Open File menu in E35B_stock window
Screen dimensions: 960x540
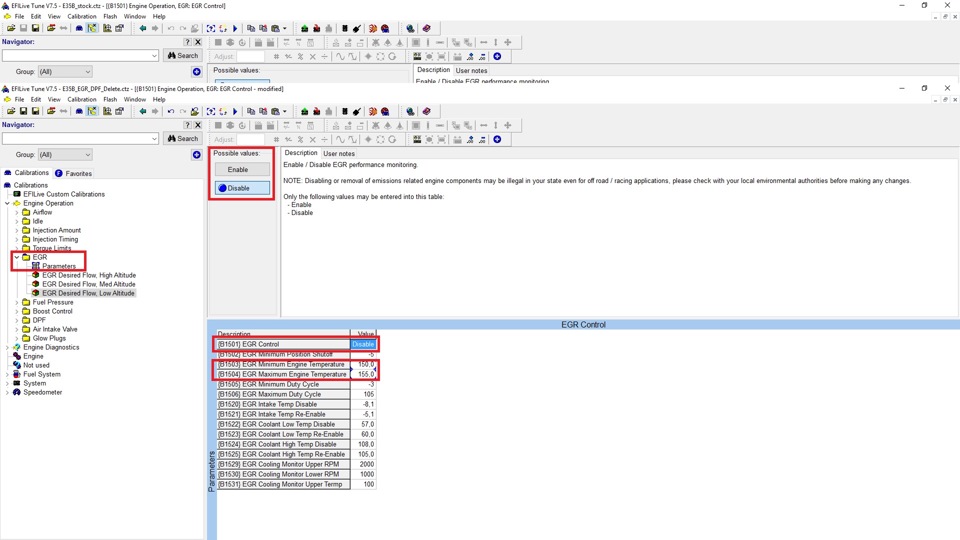19,17
